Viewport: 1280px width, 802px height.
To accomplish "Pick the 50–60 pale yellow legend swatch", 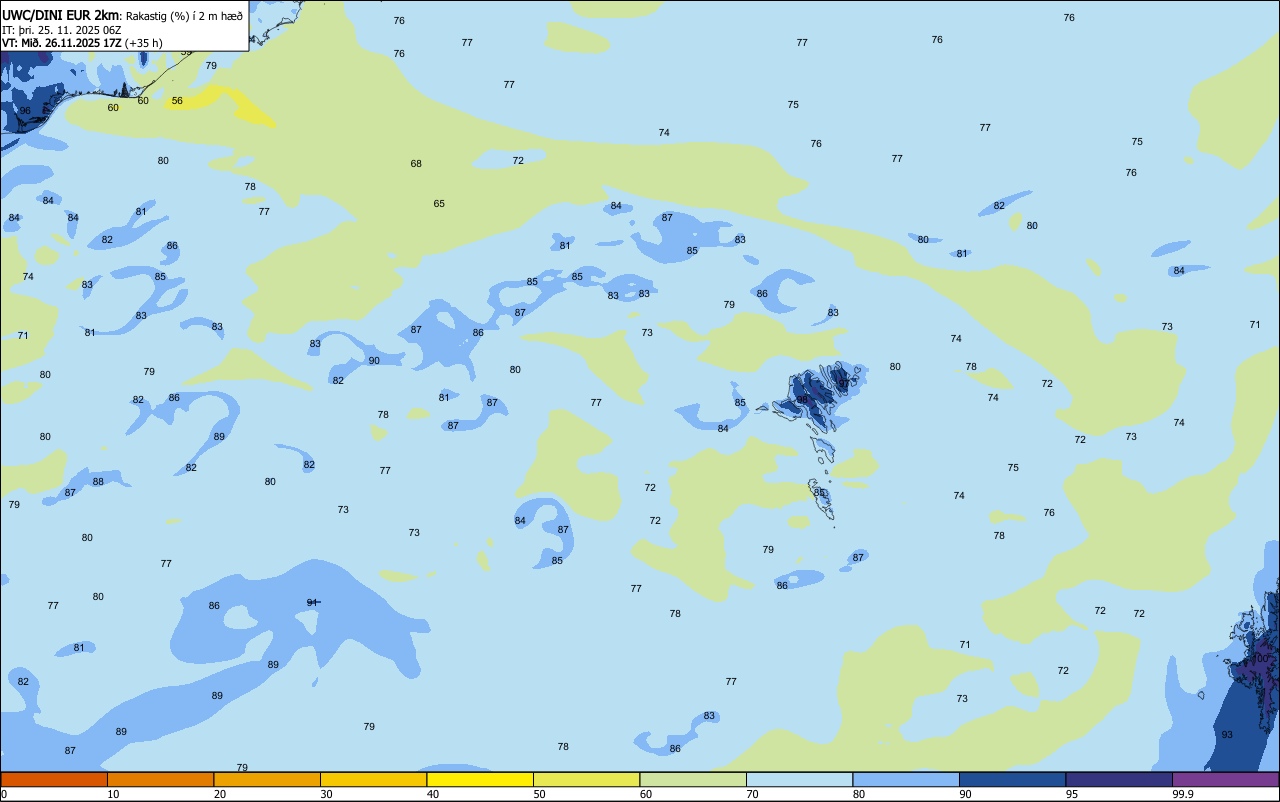I will pos(586,779).
